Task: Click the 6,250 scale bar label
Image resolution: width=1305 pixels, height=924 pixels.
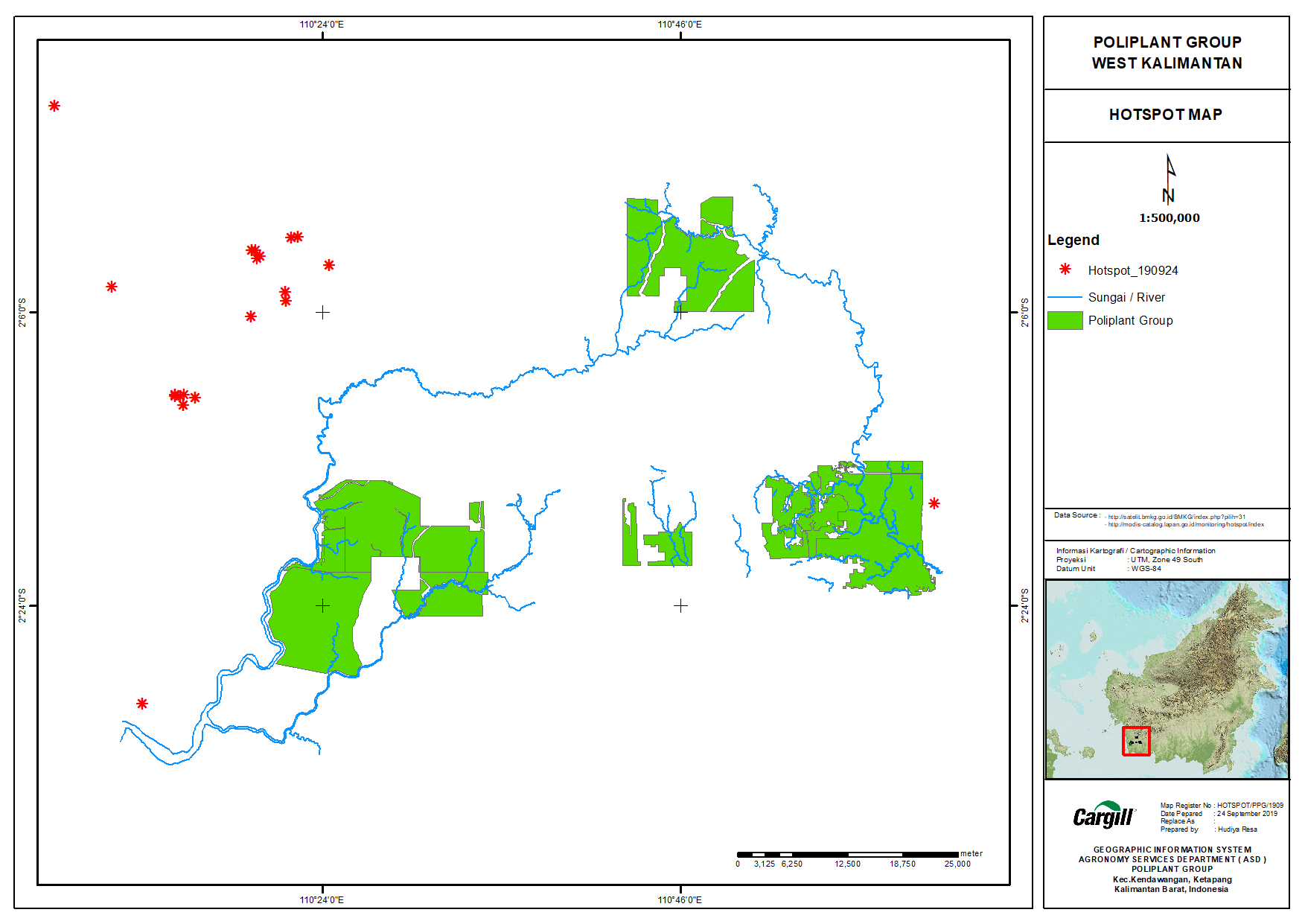Action: tap(792, 864)
